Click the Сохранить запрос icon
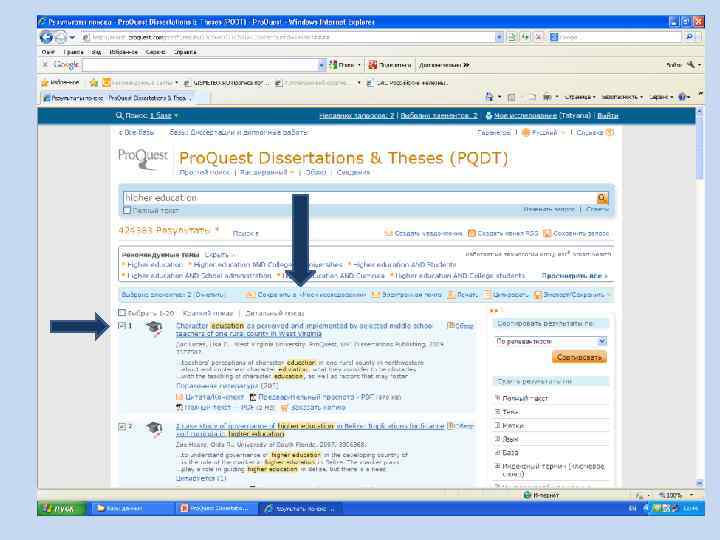This screenshot has width=720, height=540. (x=547, y=233)
